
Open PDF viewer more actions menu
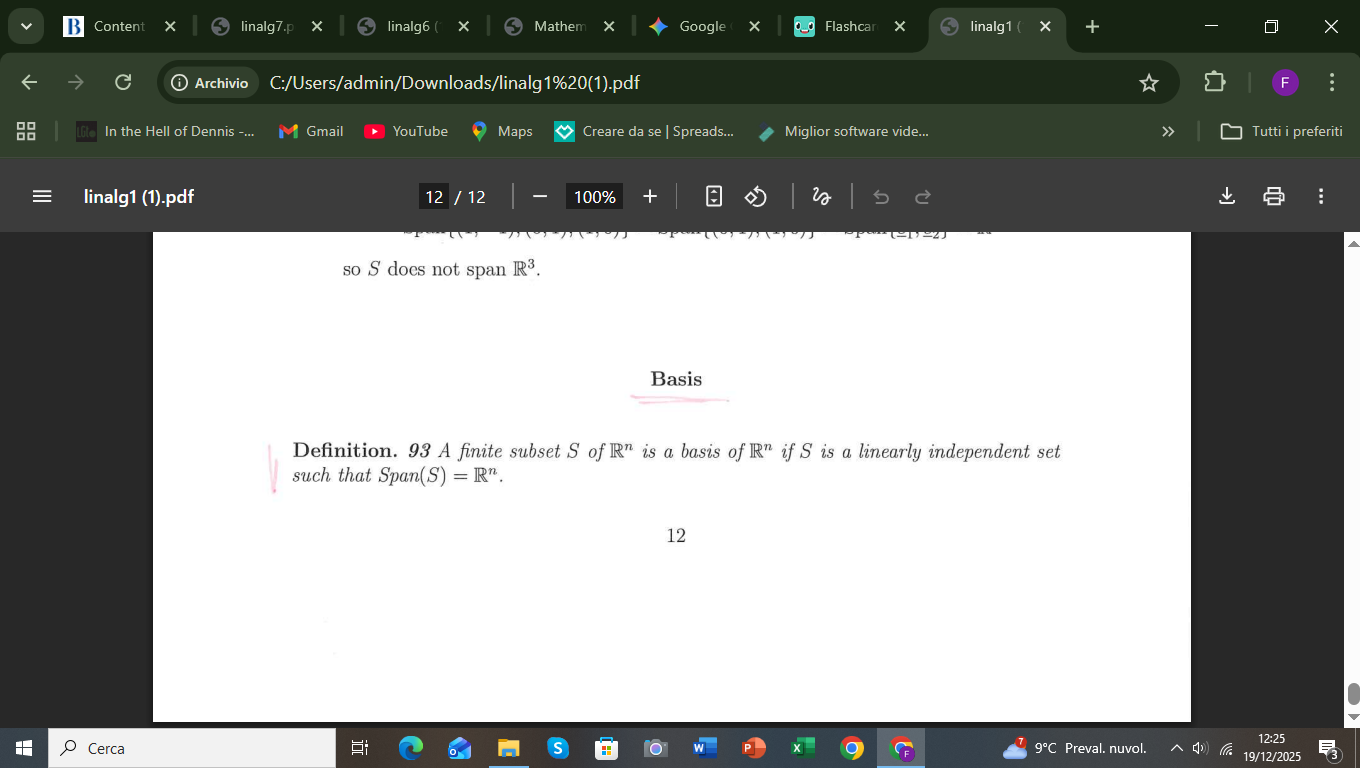coord(1321,196)
